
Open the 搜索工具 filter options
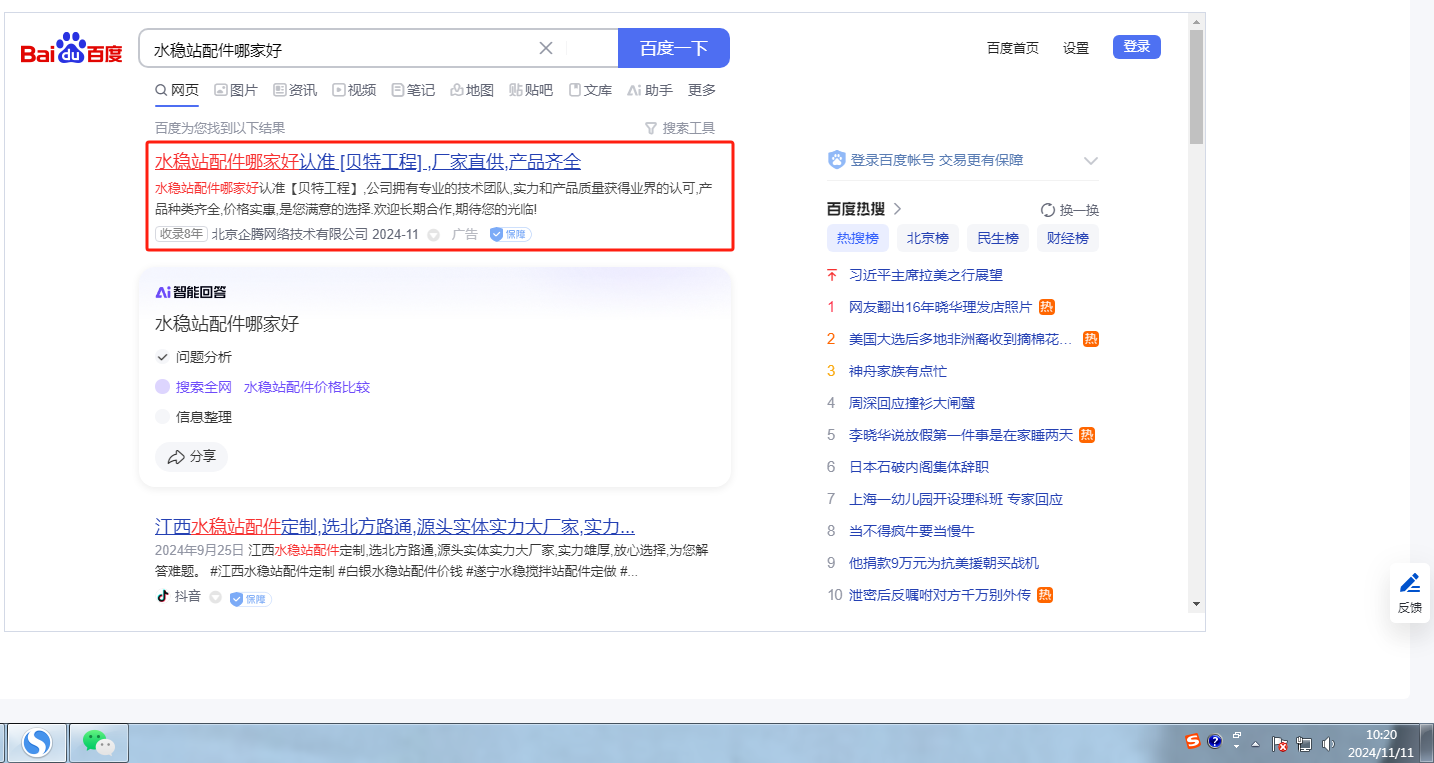tap(680, 128)
